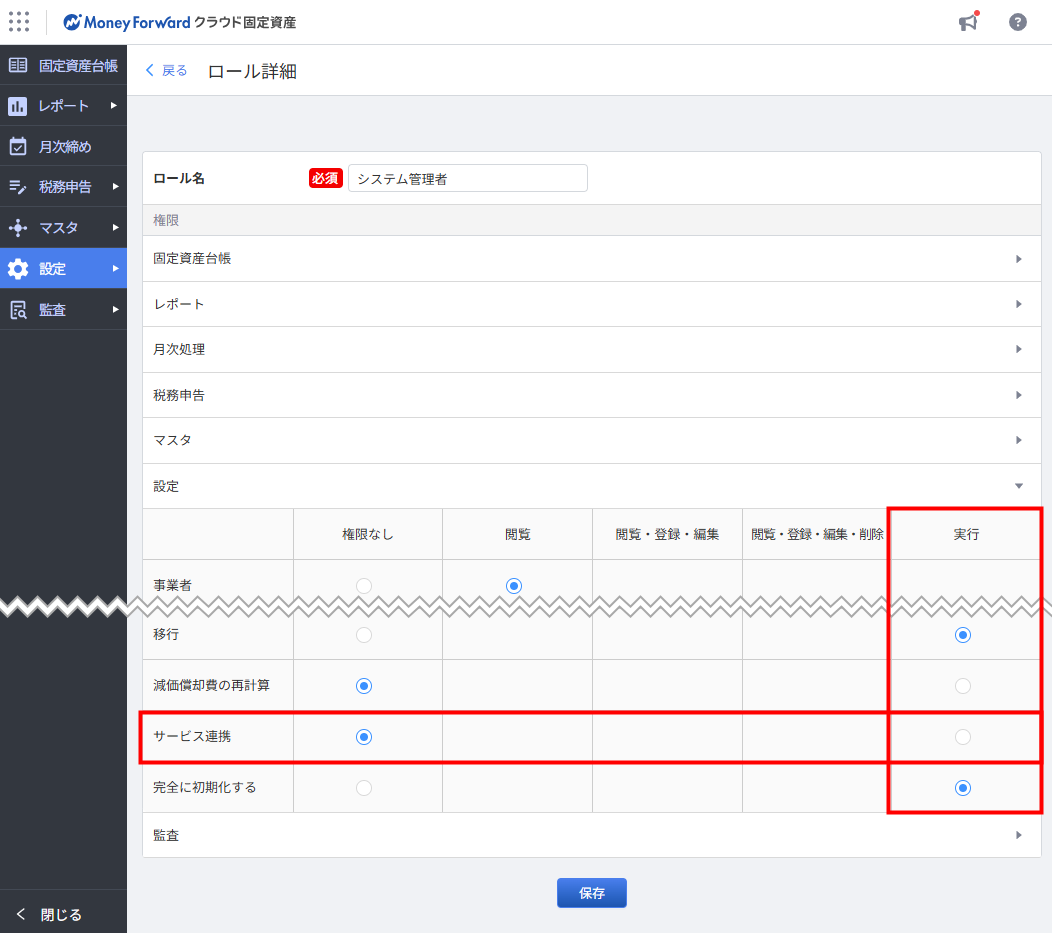The width and height of the screenshot is (1052, 933).
Task: Open the マスタ sidebar menu
Action: (x=63, y=228)
